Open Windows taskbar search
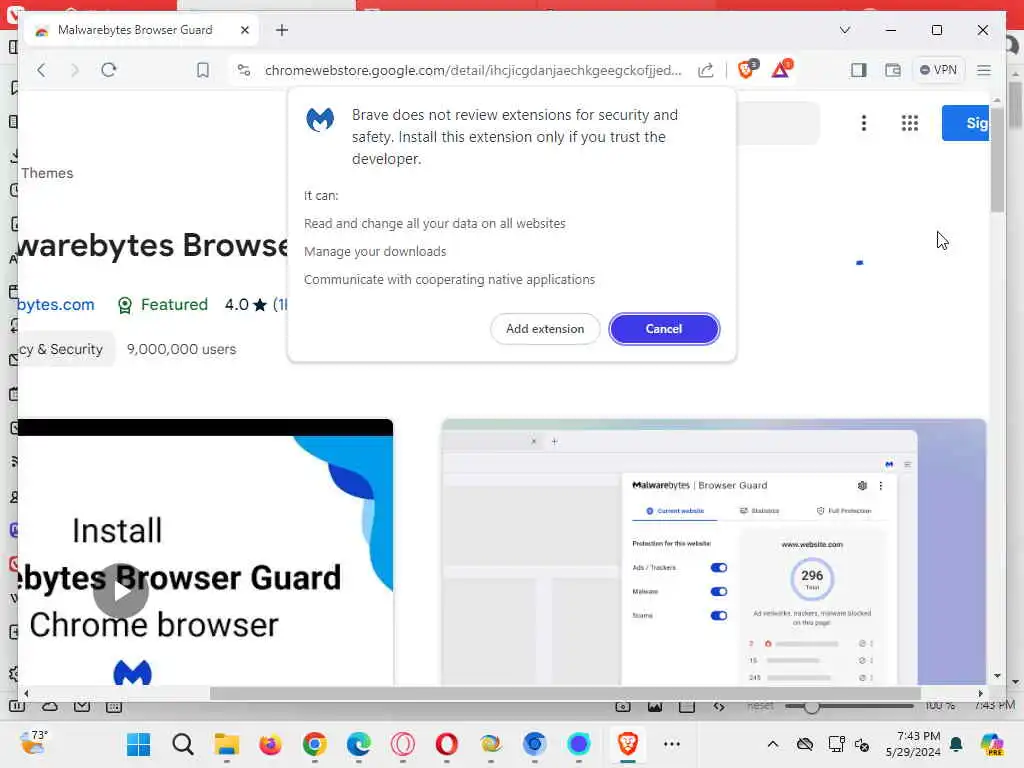The height and width of the screenshot is (768, 1024). pos(183,744)
